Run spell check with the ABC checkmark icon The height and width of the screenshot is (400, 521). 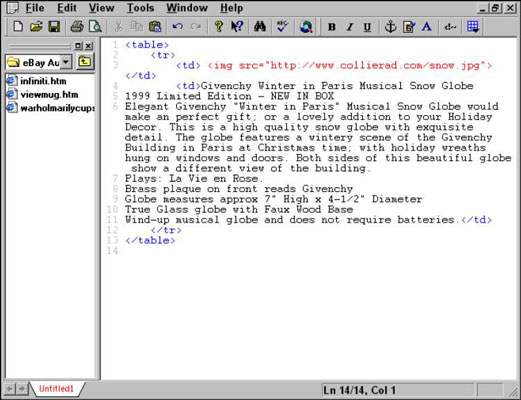point(283,26)
